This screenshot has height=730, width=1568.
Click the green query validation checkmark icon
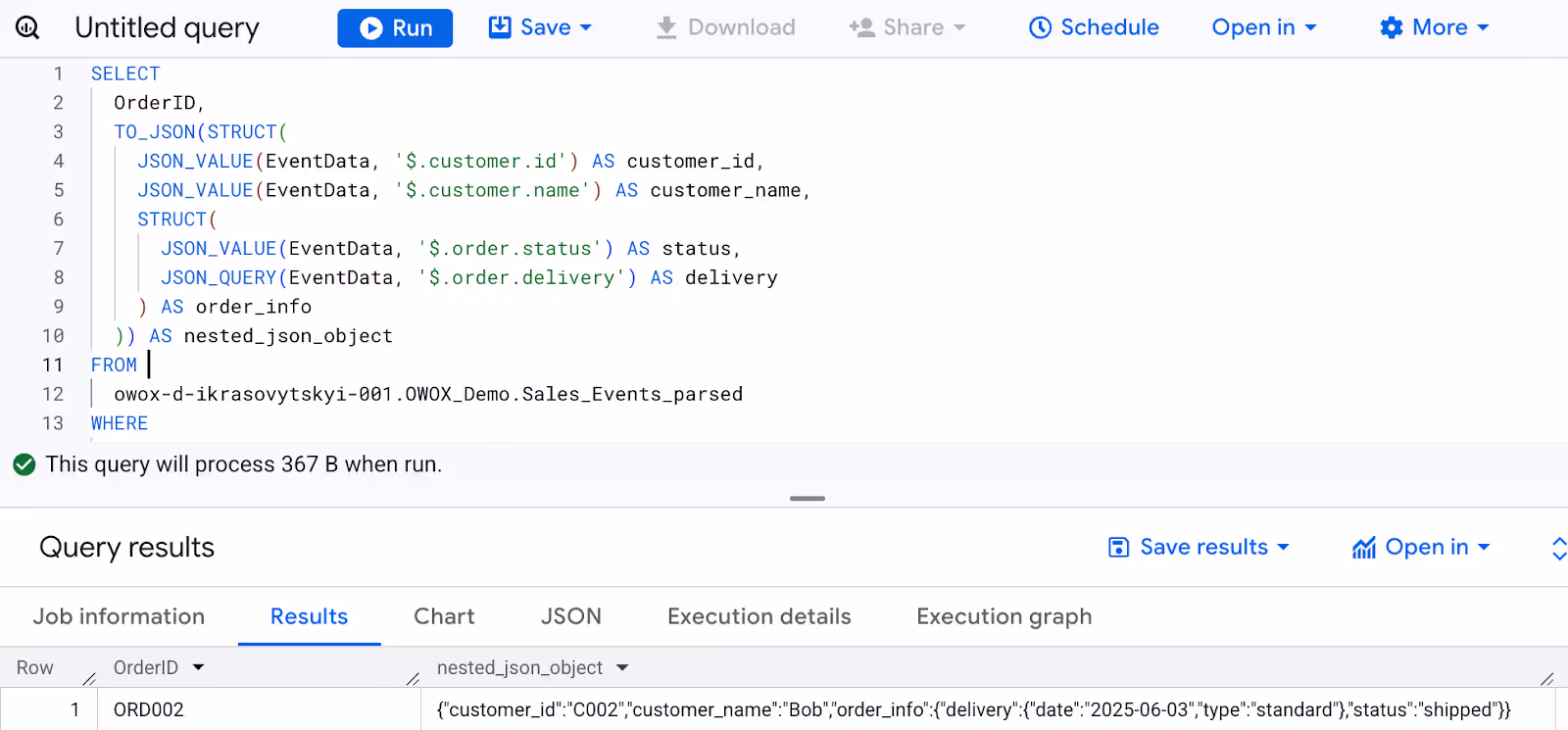click(24, 464)
